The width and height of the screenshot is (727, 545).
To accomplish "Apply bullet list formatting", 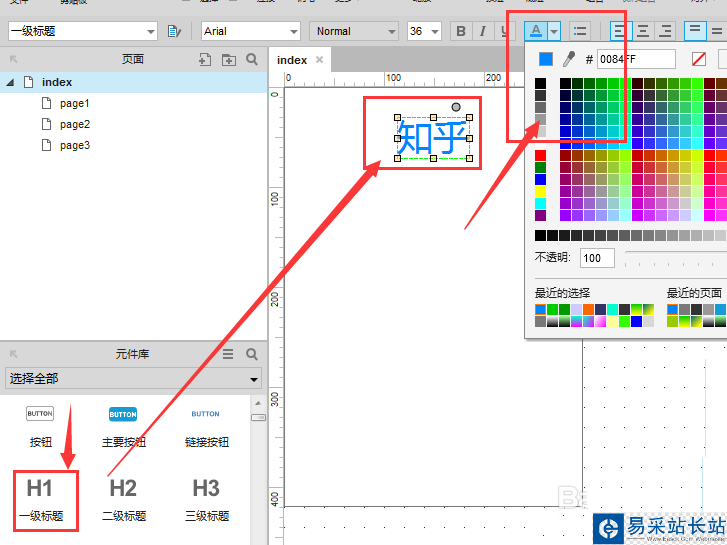I will pos(580,31).
